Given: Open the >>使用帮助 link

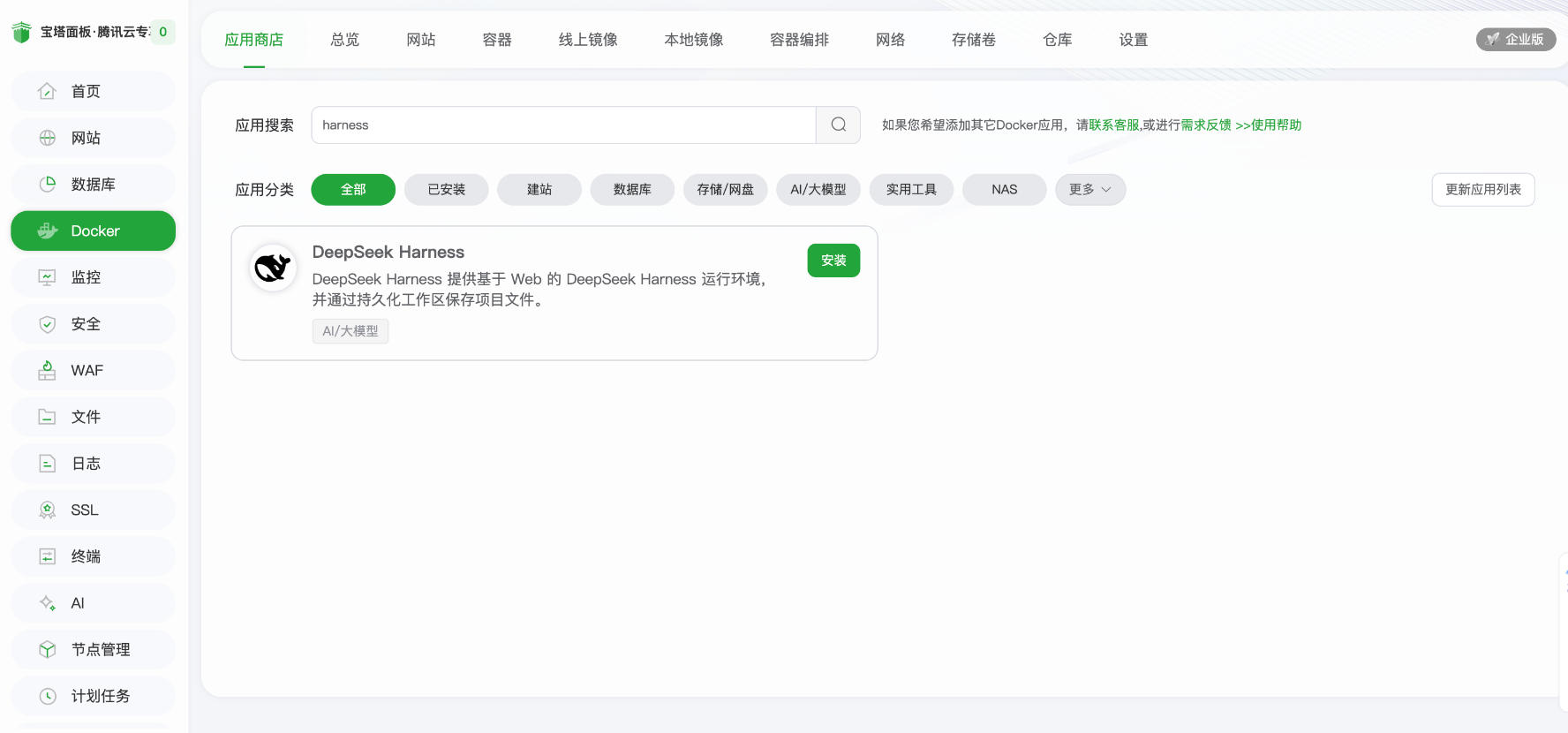Looking at the screenshot, I should [x=1269, y=125].
